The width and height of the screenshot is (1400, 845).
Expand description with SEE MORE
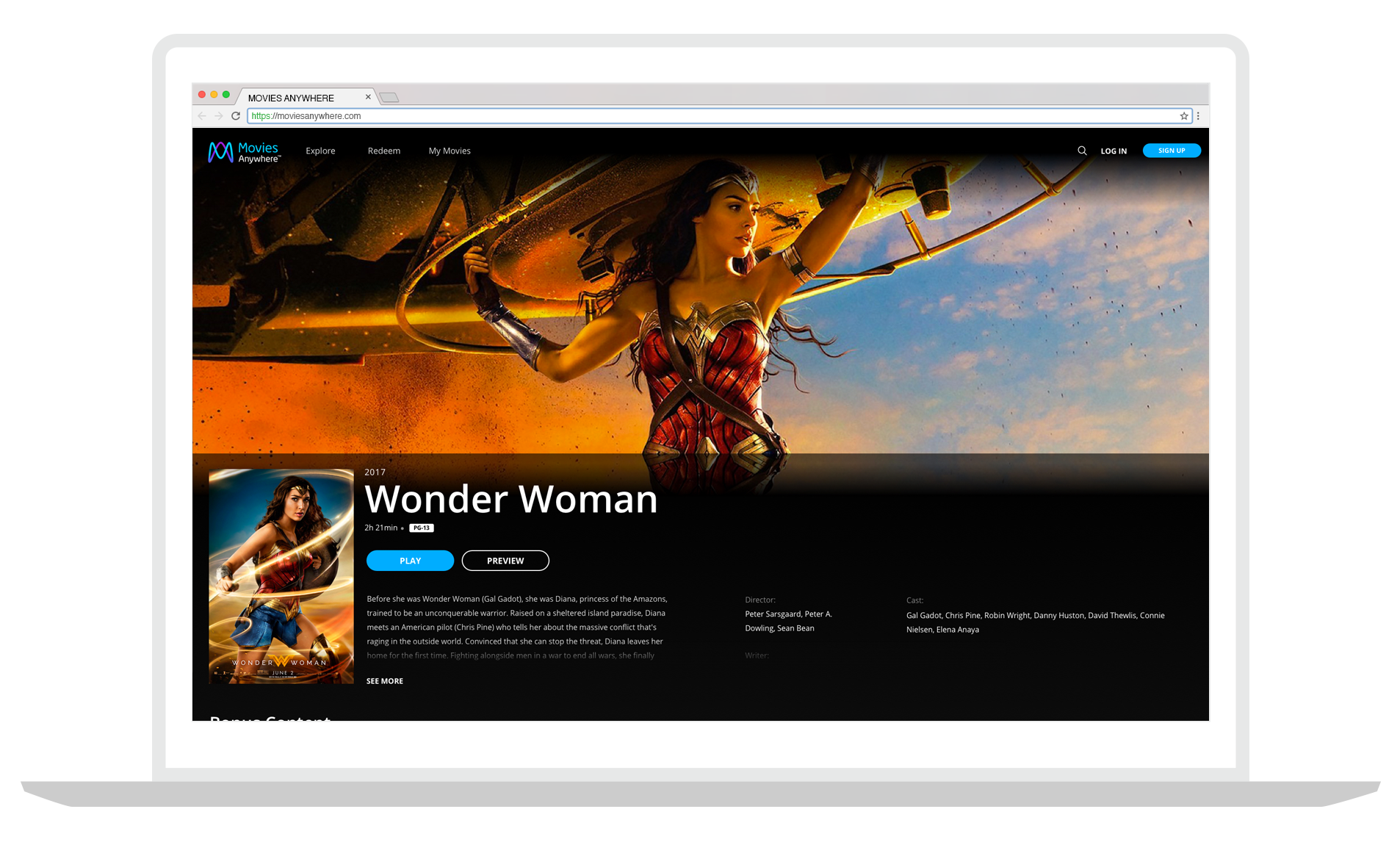385,681
